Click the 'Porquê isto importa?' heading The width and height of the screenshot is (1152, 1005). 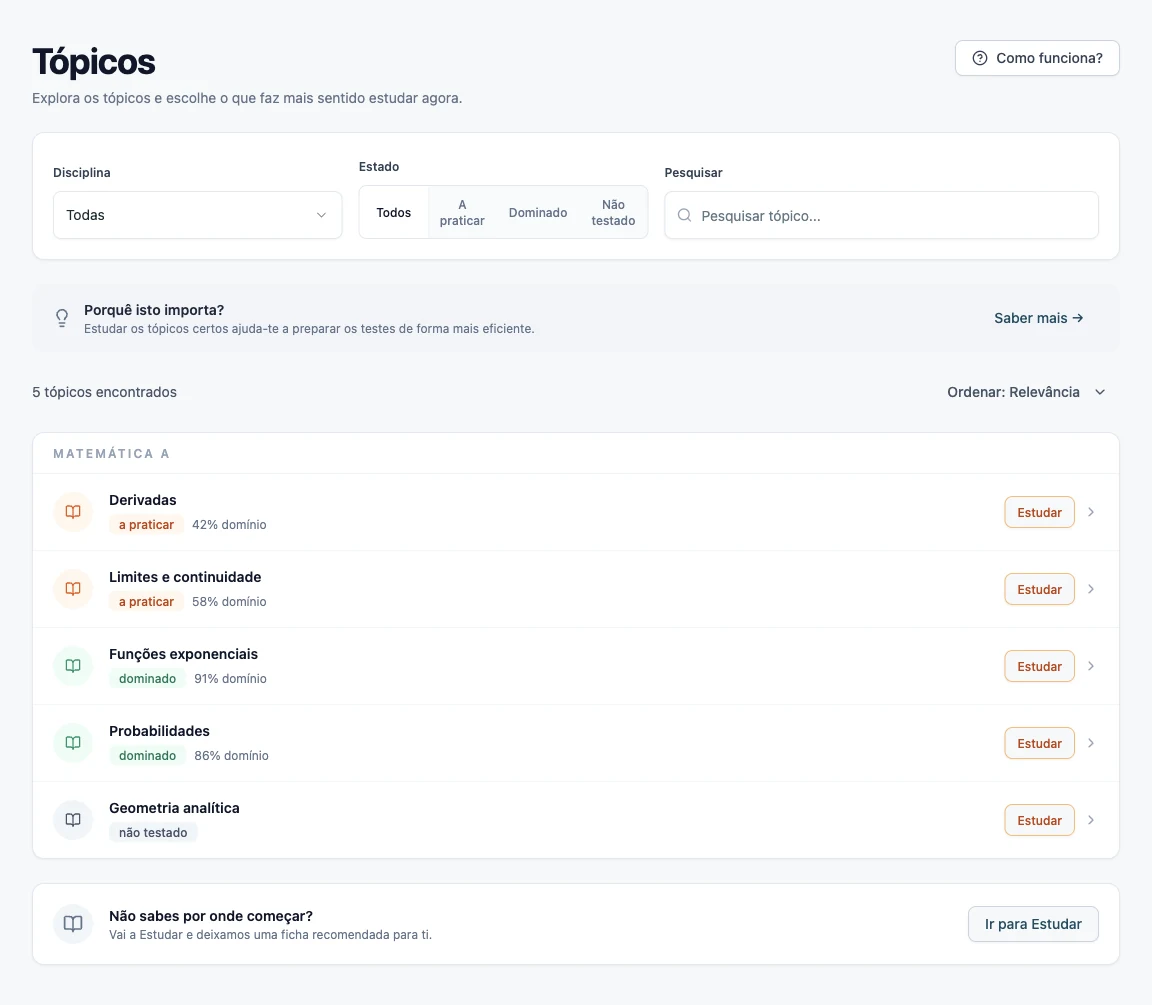[154, 310]
